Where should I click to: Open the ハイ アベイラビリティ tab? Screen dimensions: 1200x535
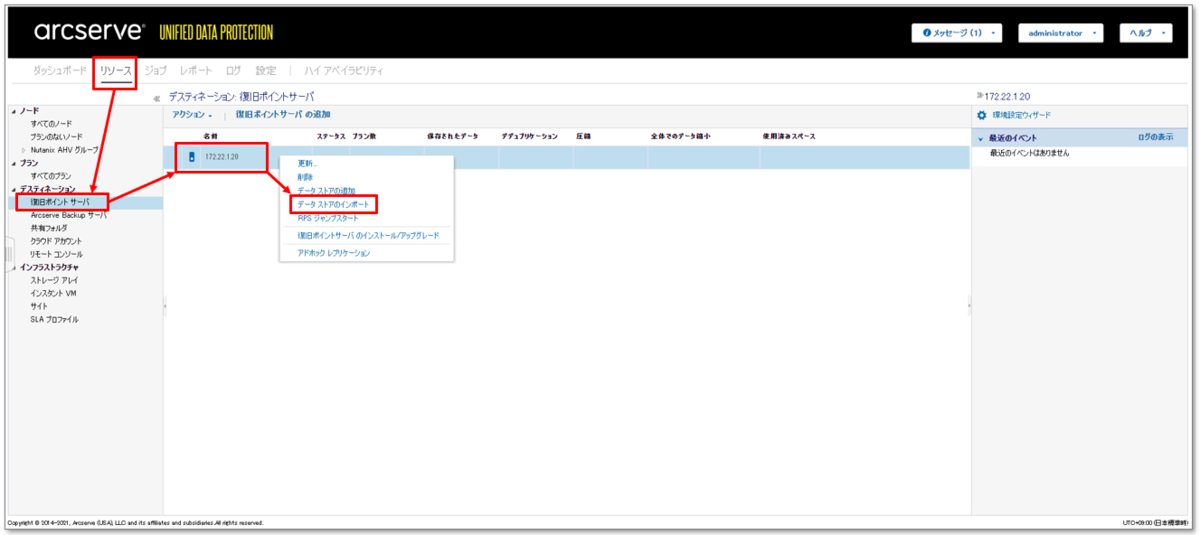[x=343, y=71]
